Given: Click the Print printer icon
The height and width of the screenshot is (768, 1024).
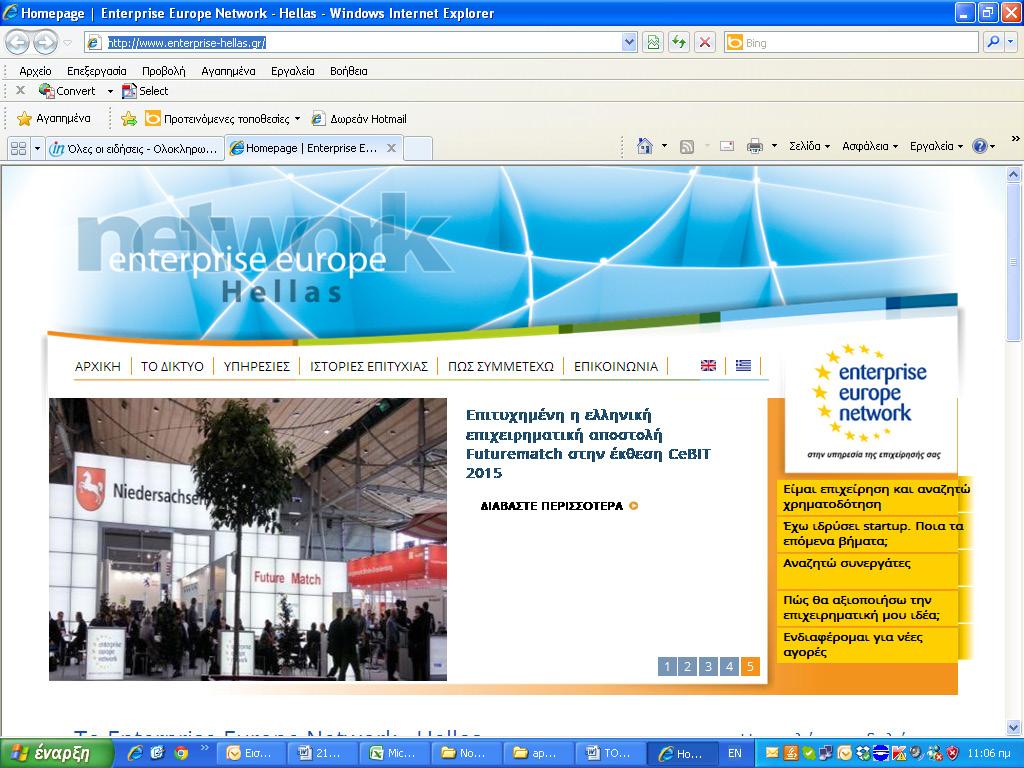Looking at the screenshot, I should (x=755, y=146).
